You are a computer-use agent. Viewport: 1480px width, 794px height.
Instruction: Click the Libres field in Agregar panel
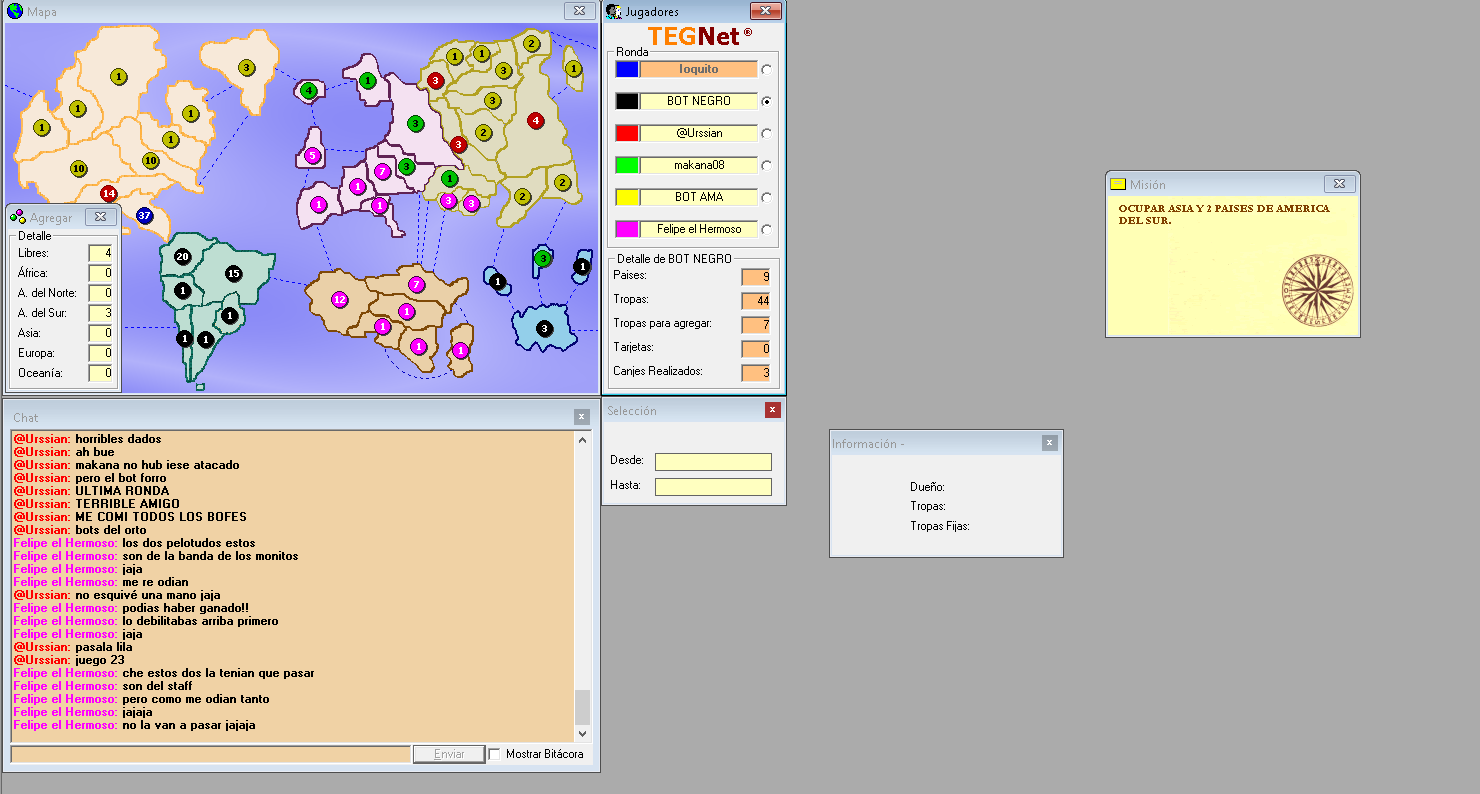click(100, 253)
